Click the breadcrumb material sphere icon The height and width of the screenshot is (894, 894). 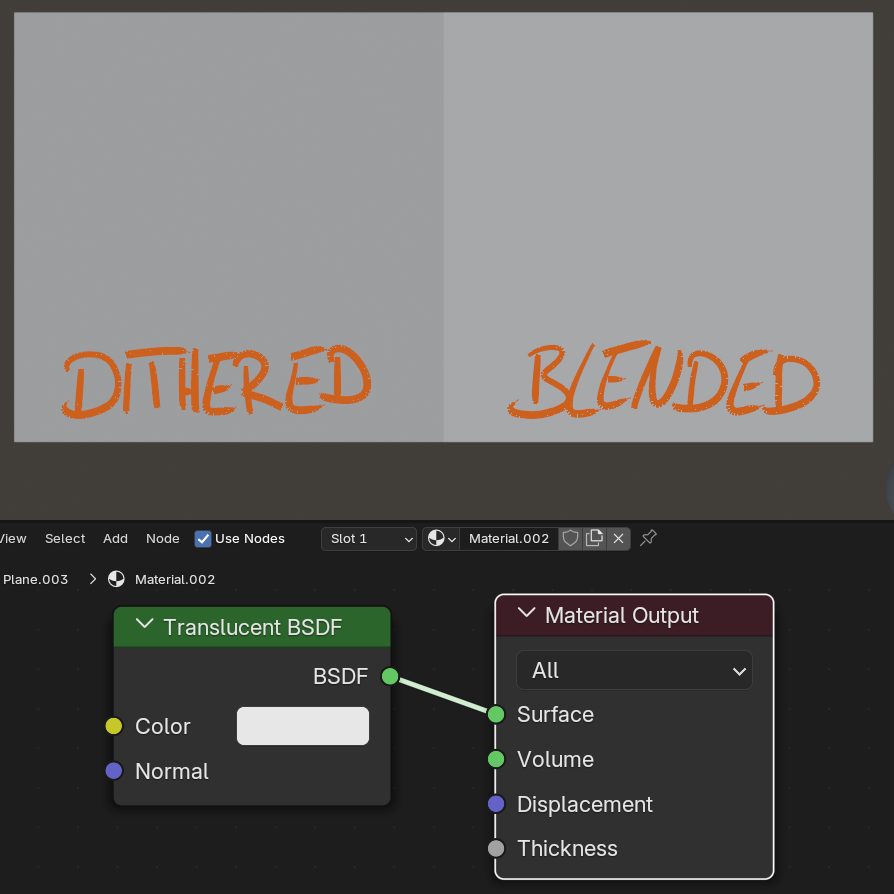[116, 579]
